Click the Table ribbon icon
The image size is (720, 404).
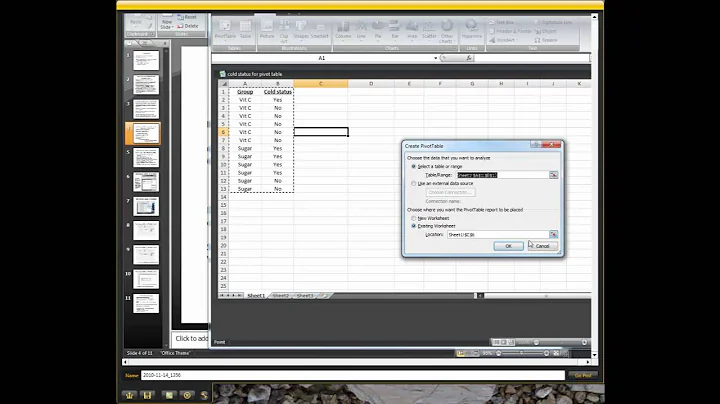(246, 30)
